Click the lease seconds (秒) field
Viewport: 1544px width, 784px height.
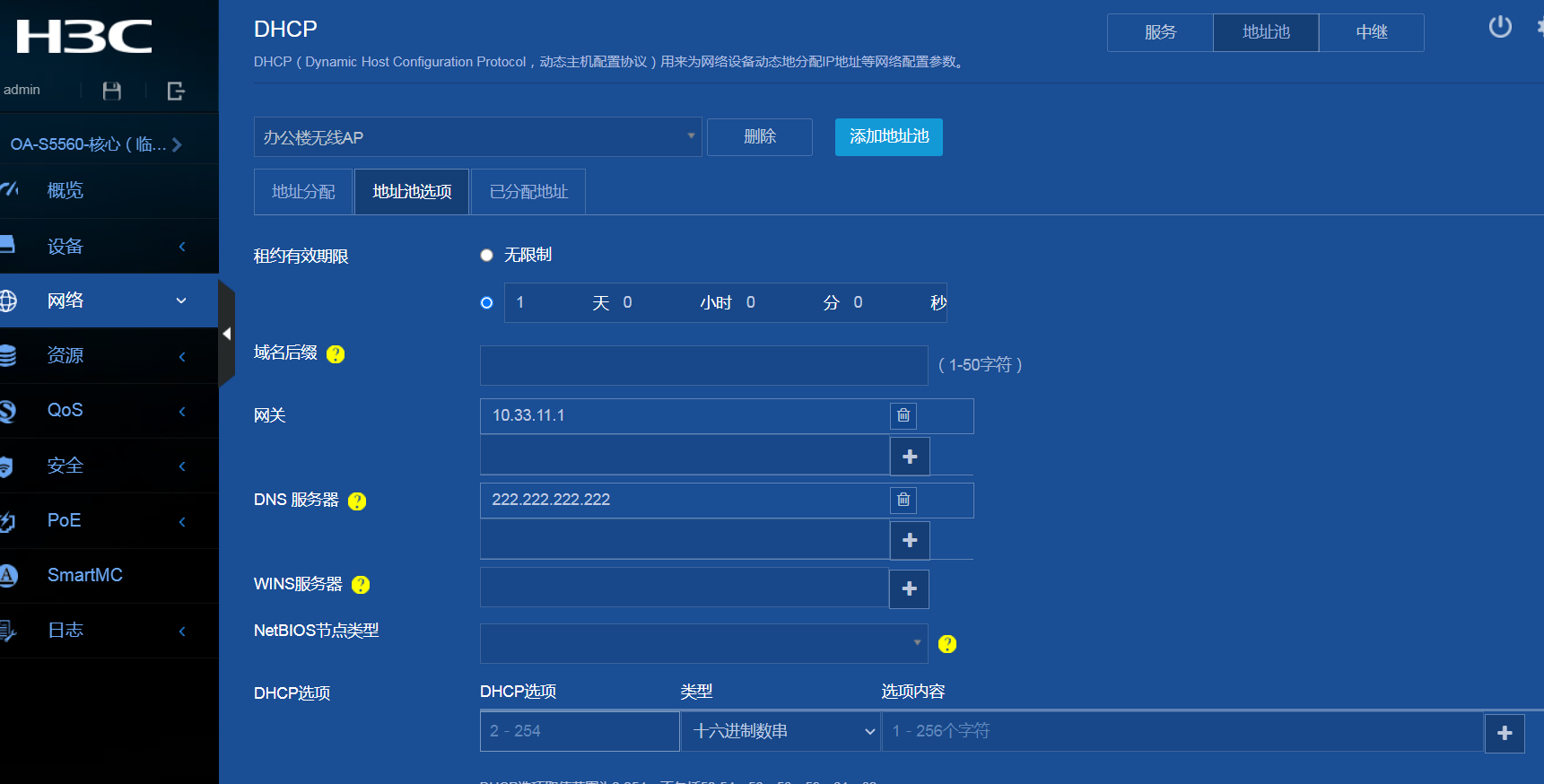886,303
